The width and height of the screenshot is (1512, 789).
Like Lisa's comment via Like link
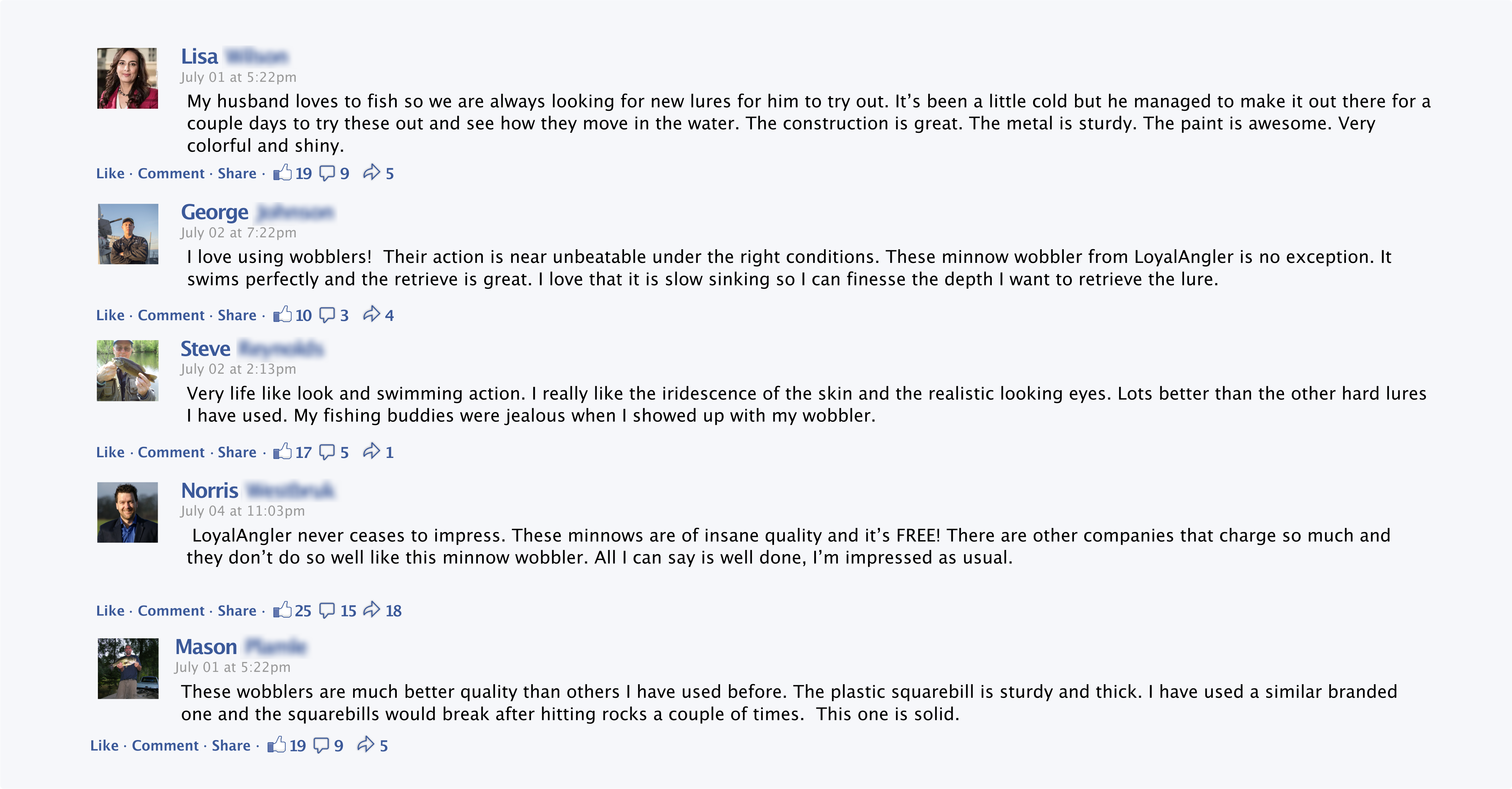pyautogui.click(x=110, y=174)
